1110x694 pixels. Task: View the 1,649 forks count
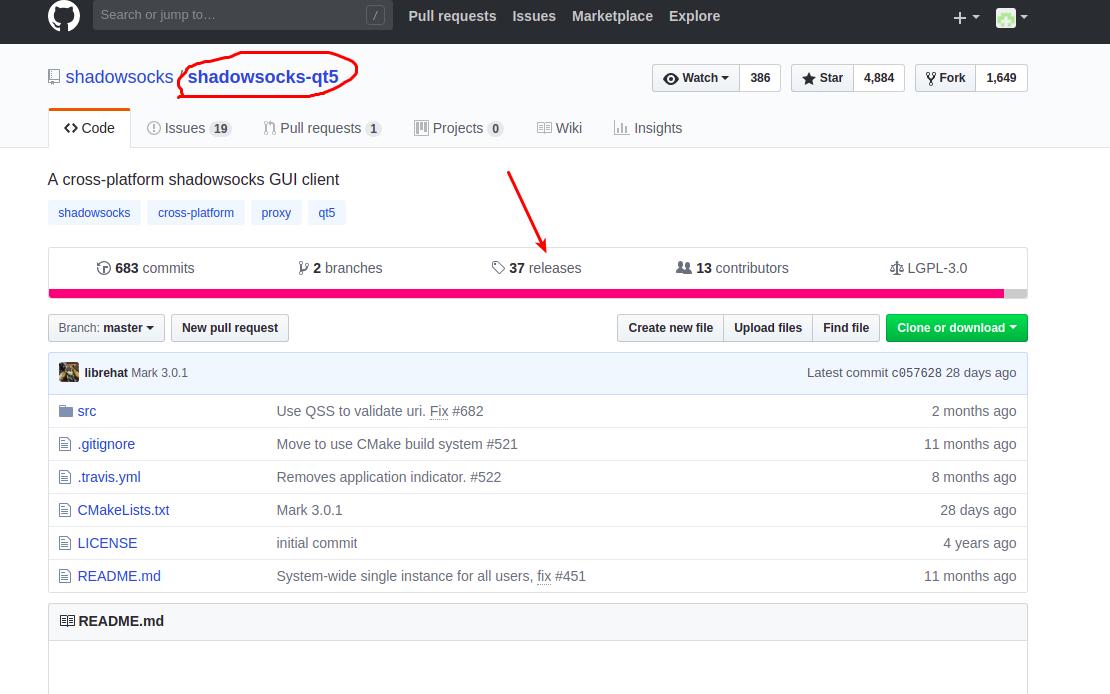(1001, 78)
